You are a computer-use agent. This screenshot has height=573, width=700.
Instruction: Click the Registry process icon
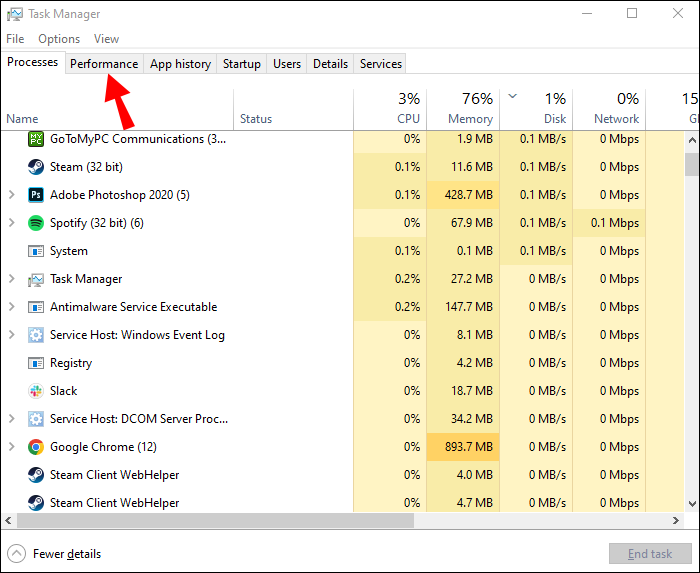pos(36,363)
